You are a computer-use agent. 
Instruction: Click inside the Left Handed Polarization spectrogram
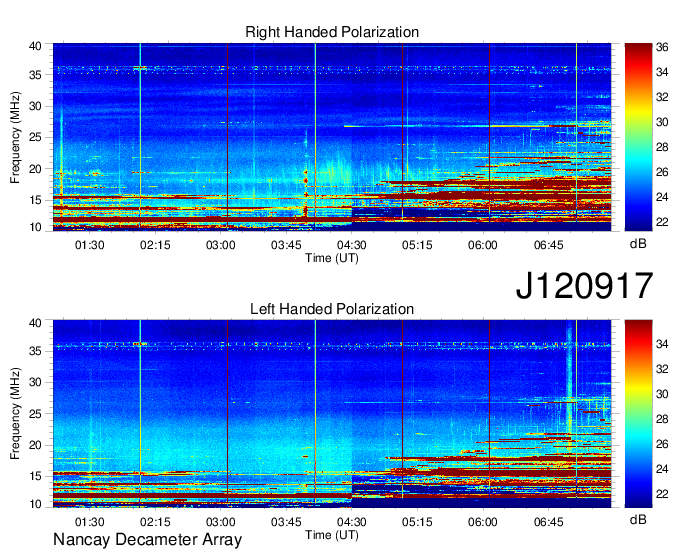332,414
